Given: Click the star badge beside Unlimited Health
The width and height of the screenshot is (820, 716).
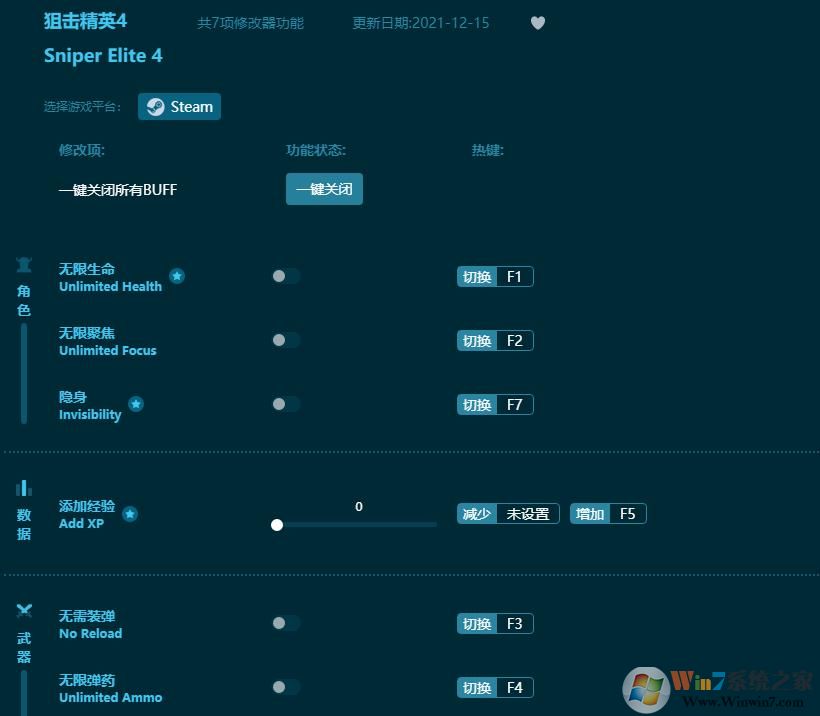Looking at the screenshot, I should click(177, 277).
